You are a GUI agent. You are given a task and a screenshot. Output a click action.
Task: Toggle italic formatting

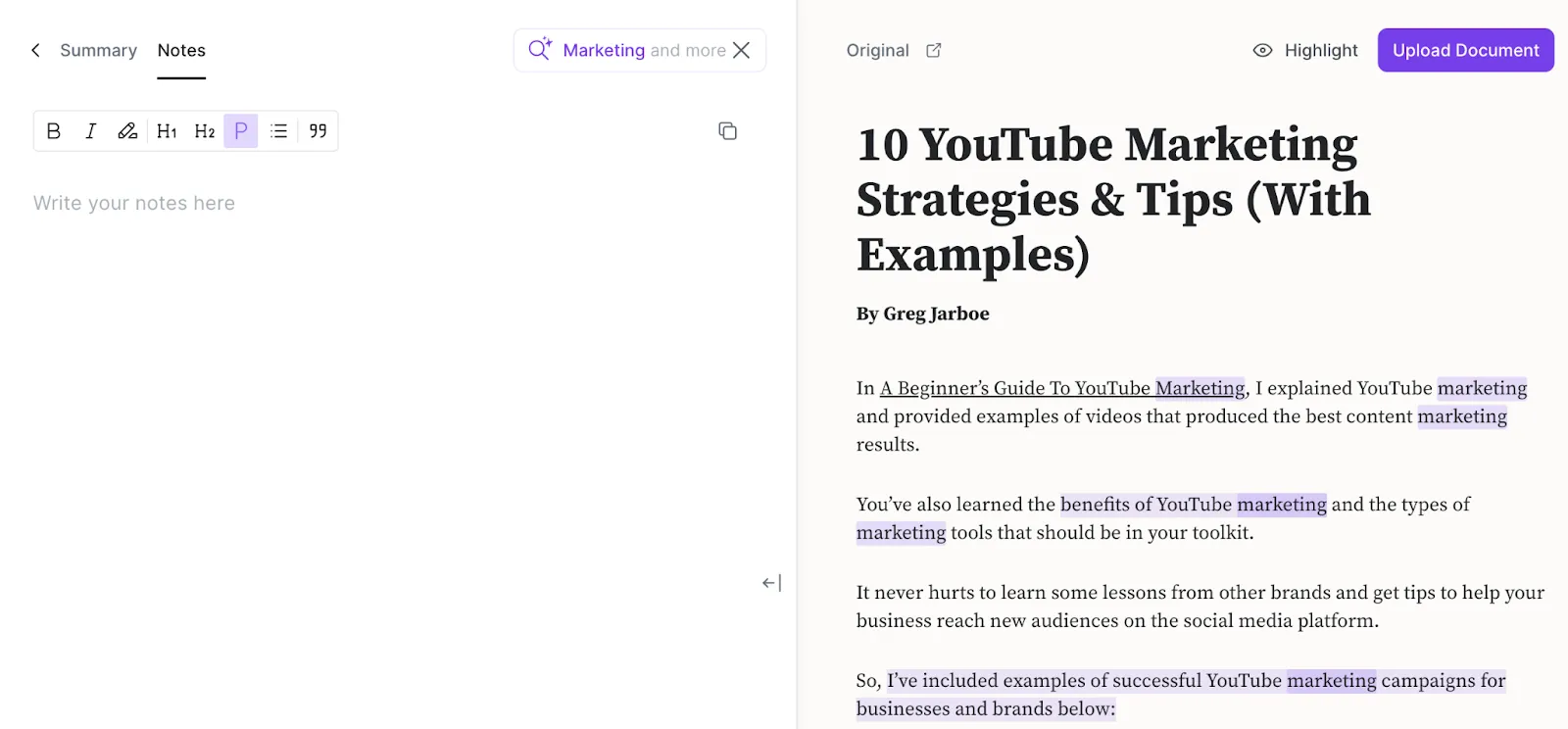point(90,130)
